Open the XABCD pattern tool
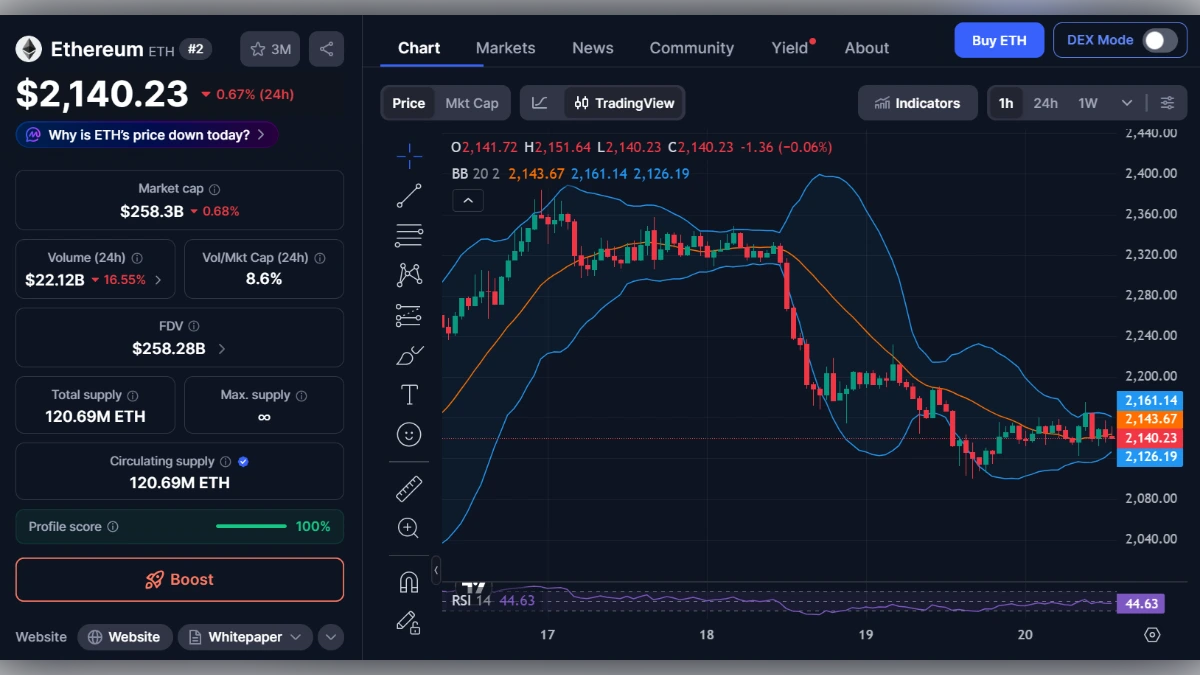1200x675 pixels. (x=409, y=274)
